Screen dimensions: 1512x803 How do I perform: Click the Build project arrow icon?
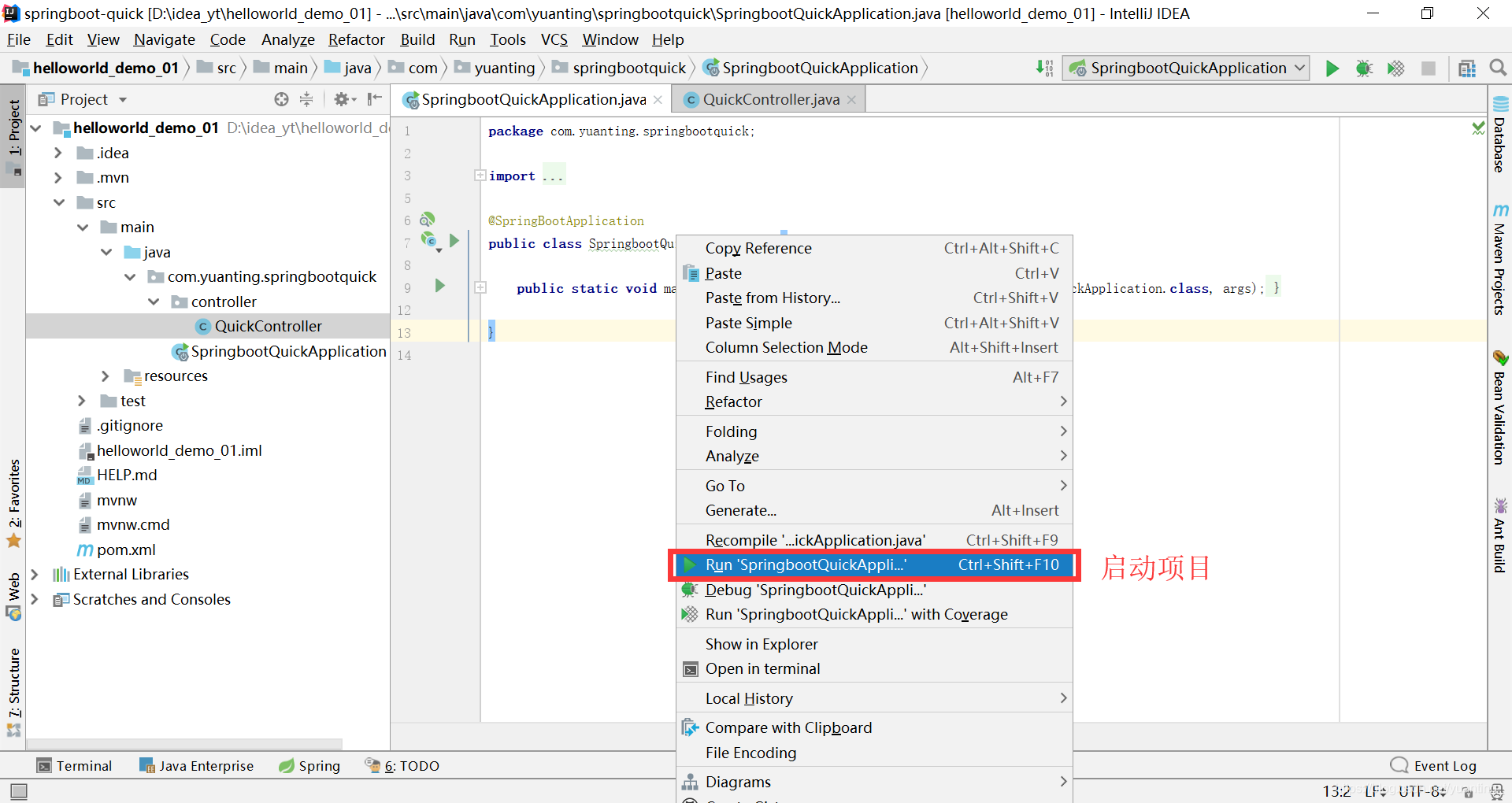tap(1044, 68)
